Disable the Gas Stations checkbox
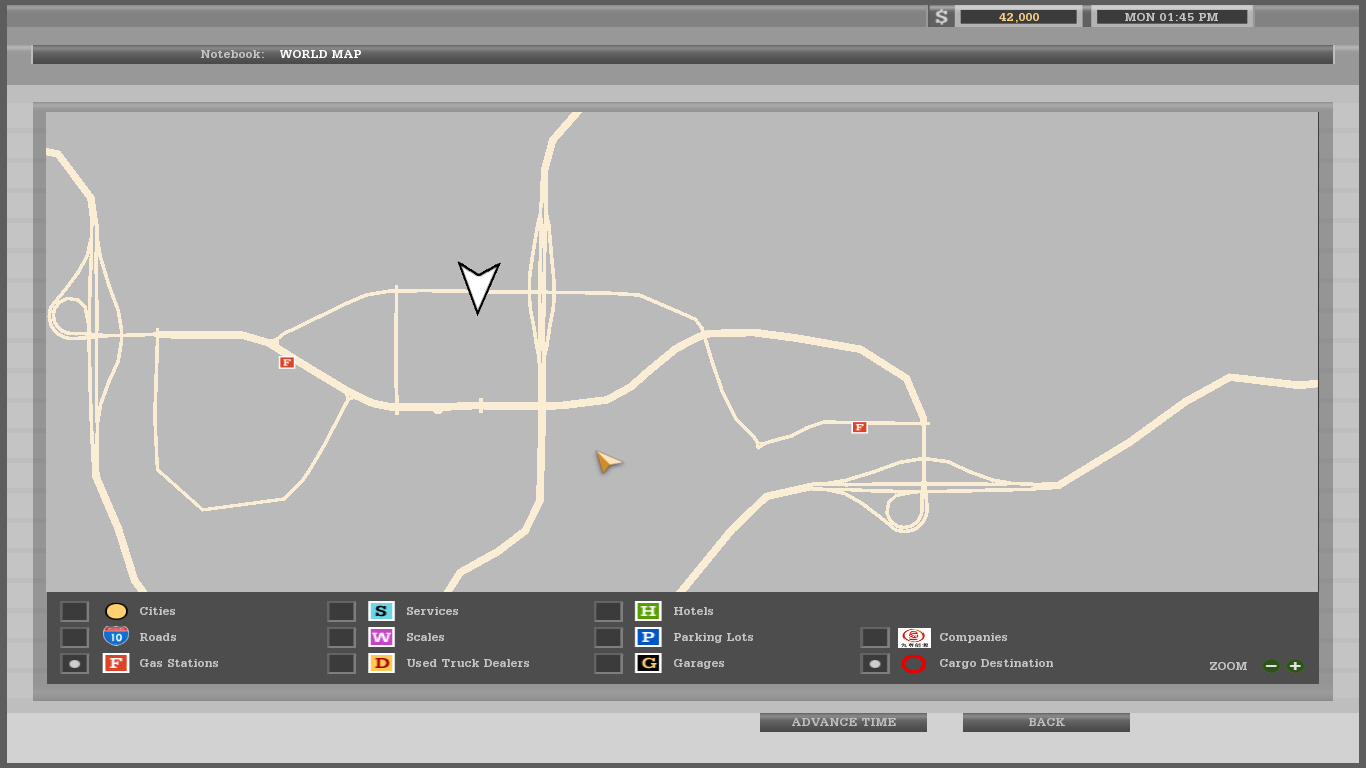The width and height of the screenshot is (1366, 768). tap(75, 663)
